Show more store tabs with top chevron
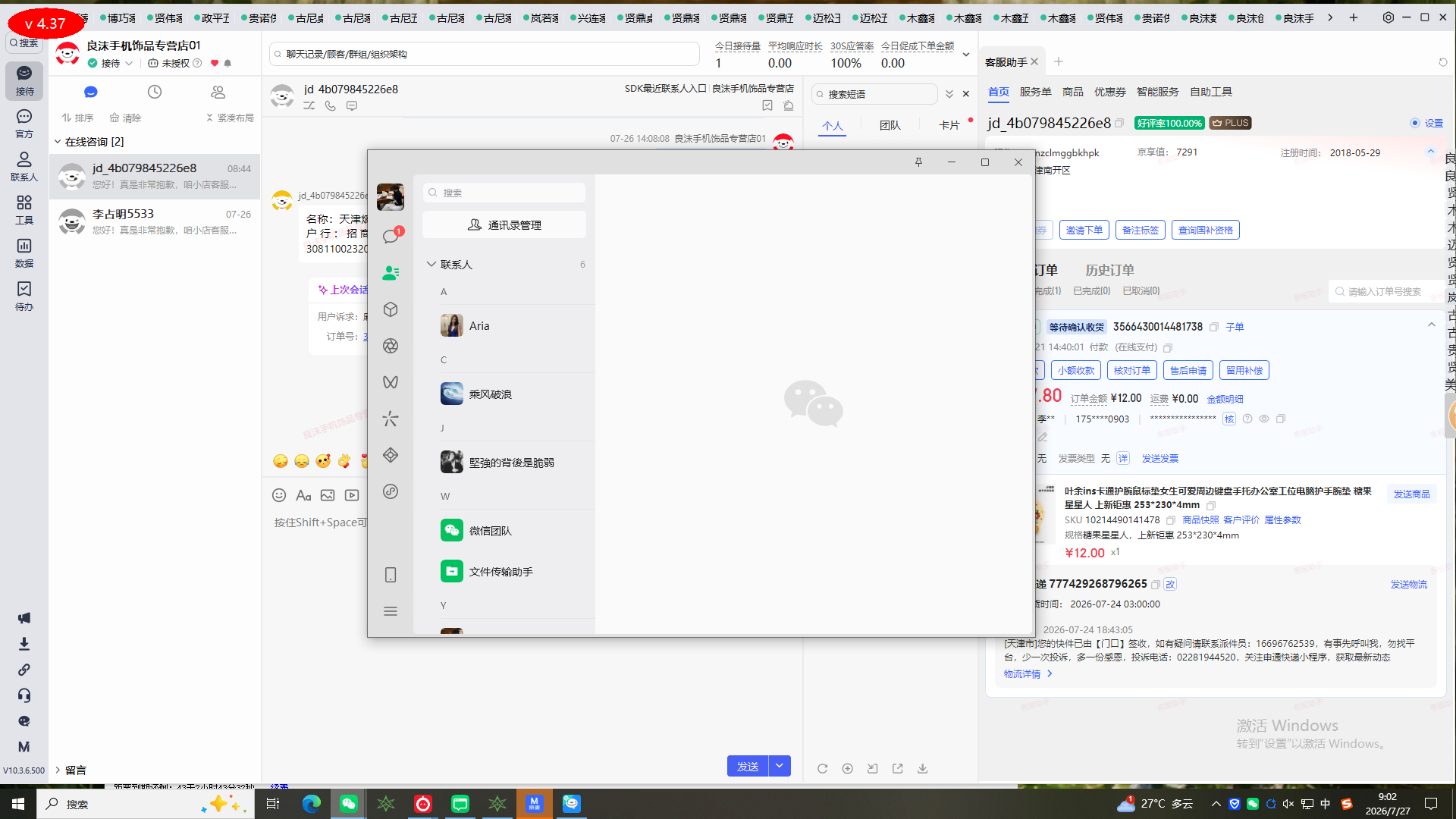The height and width of the screenshot is (819, 1456). [x=1330, y=17]
